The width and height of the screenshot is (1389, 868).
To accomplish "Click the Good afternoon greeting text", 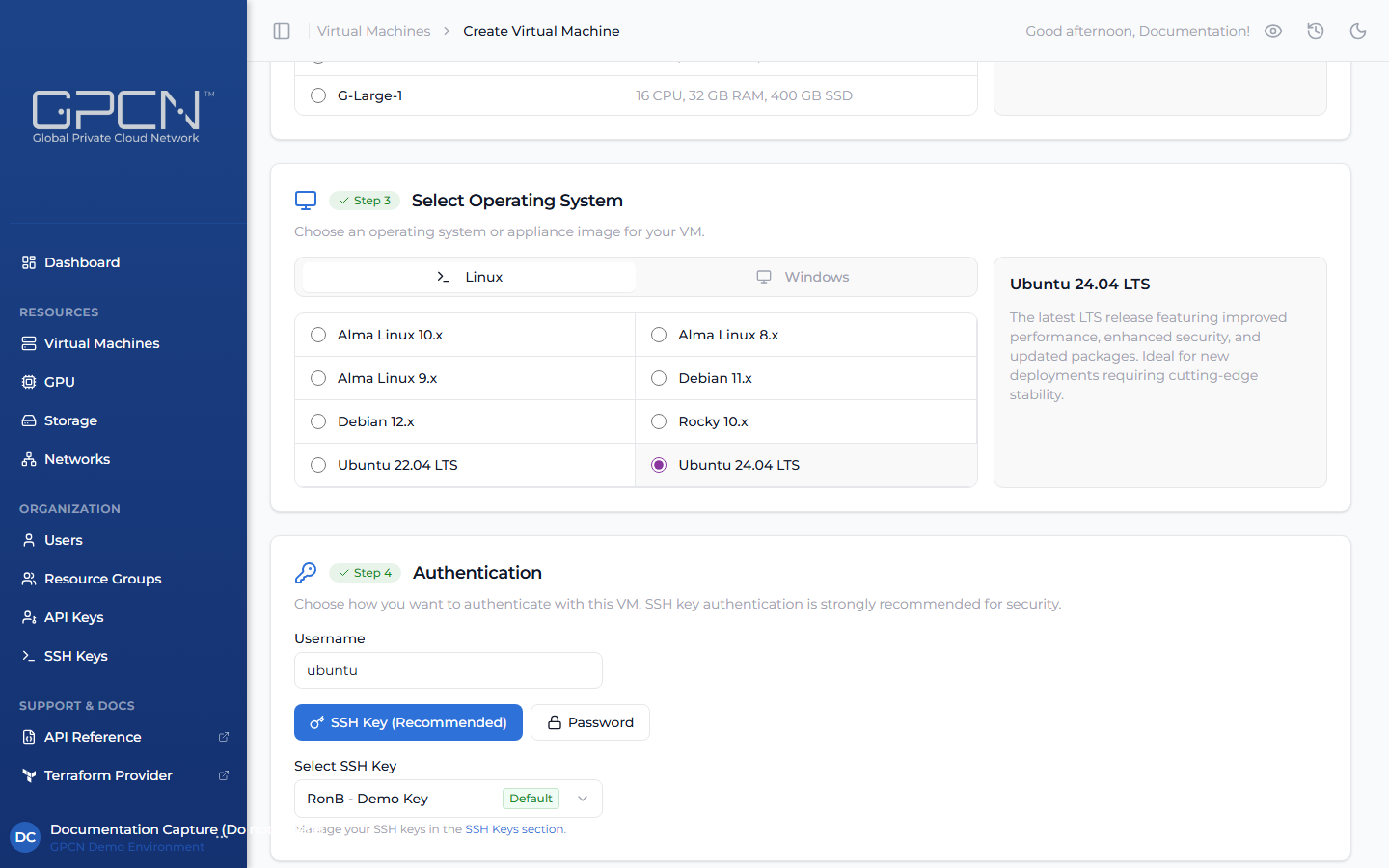I will [x=1137, y=31].
